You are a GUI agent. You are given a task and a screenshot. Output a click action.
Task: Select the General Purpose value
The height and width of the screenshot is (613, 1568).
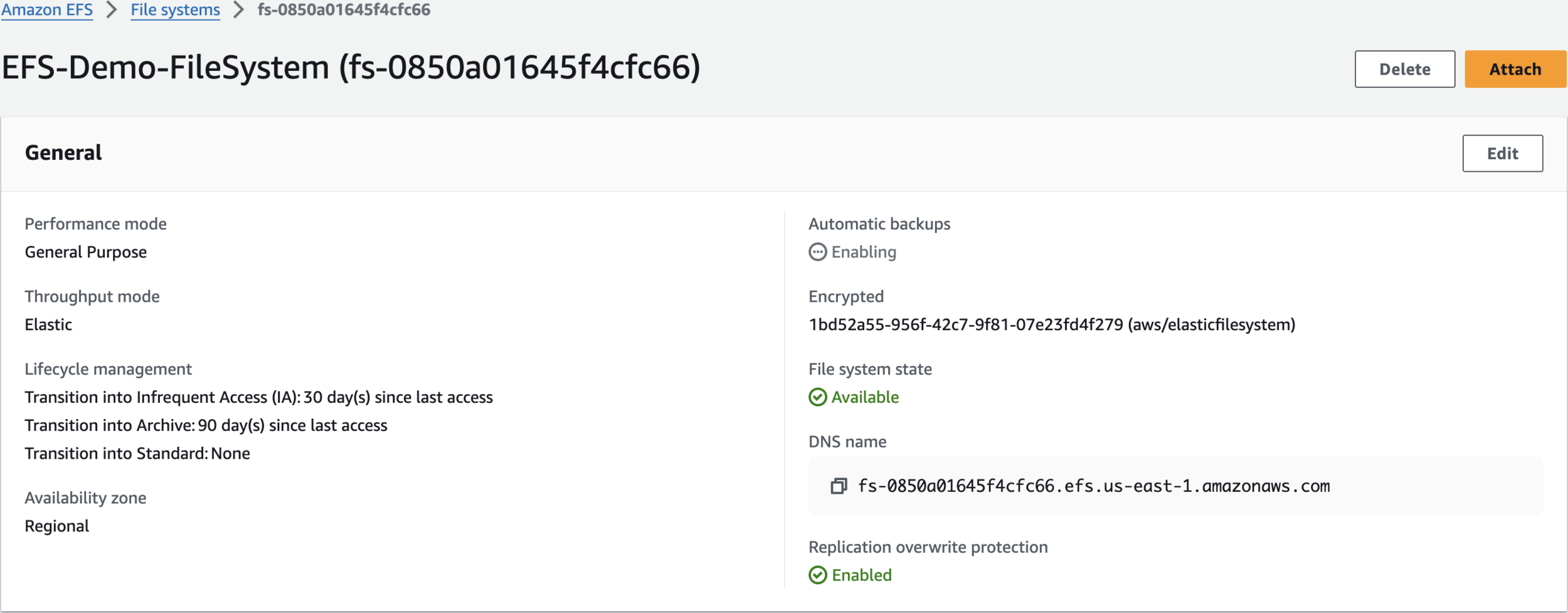(86, 252)
